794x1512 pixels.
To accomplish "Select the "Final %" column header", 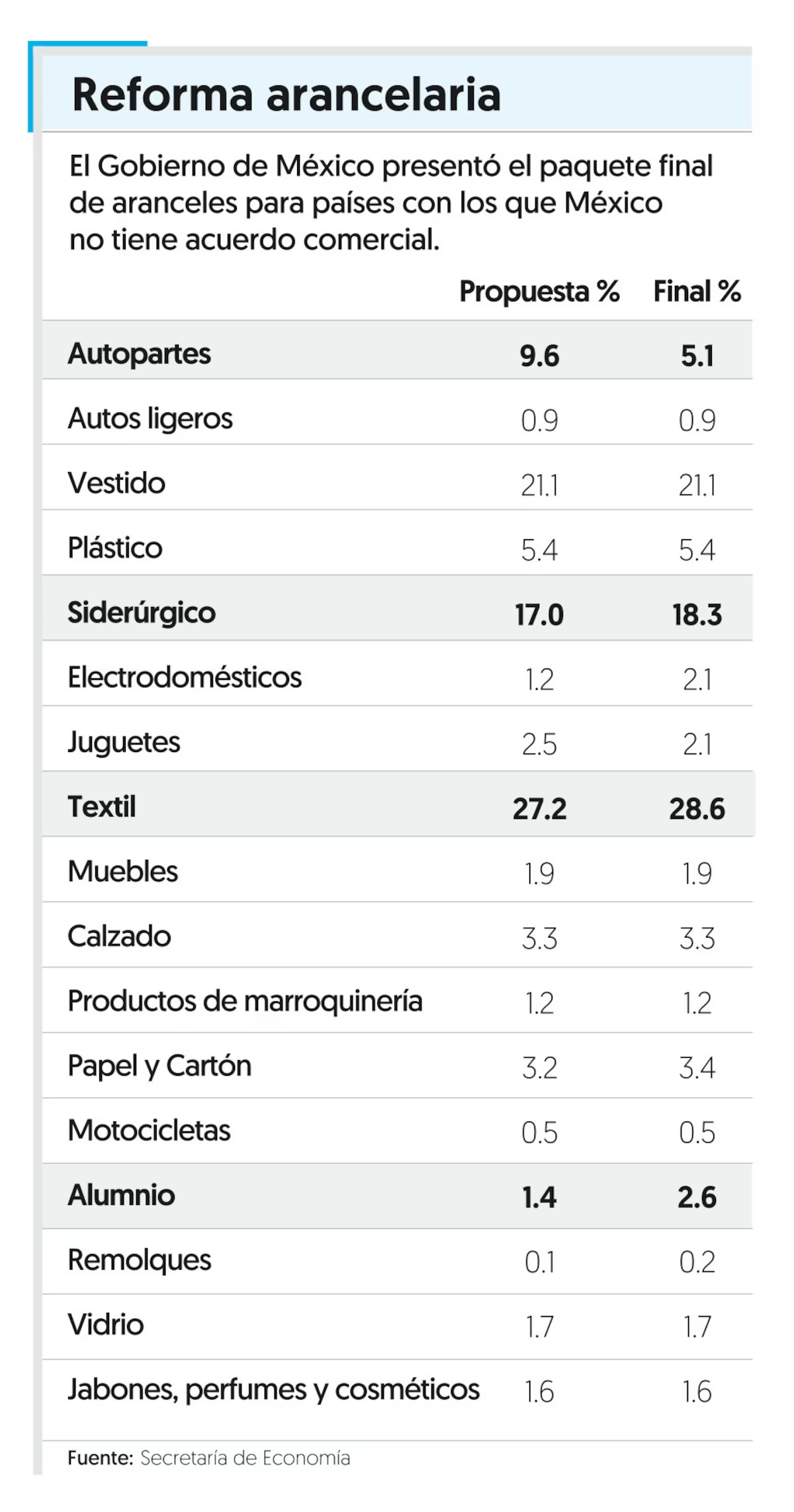I will (x=697, y=291).
